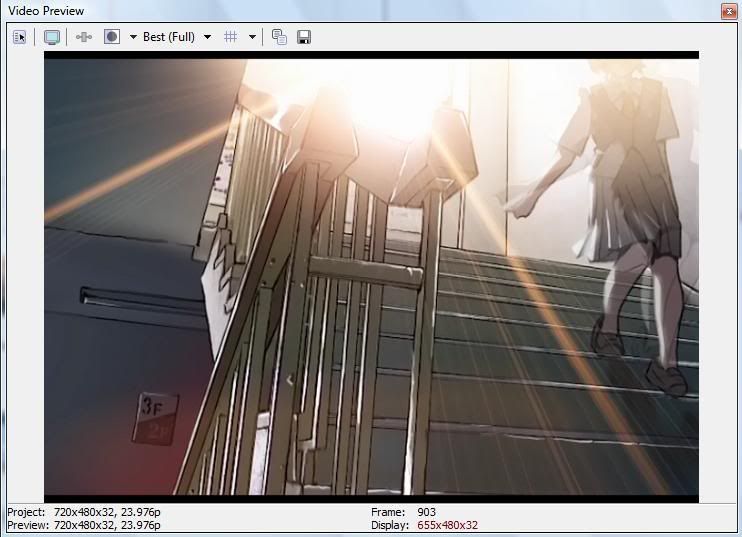
Task: Toggle split screen view
Action: click(x=112, y=37)
